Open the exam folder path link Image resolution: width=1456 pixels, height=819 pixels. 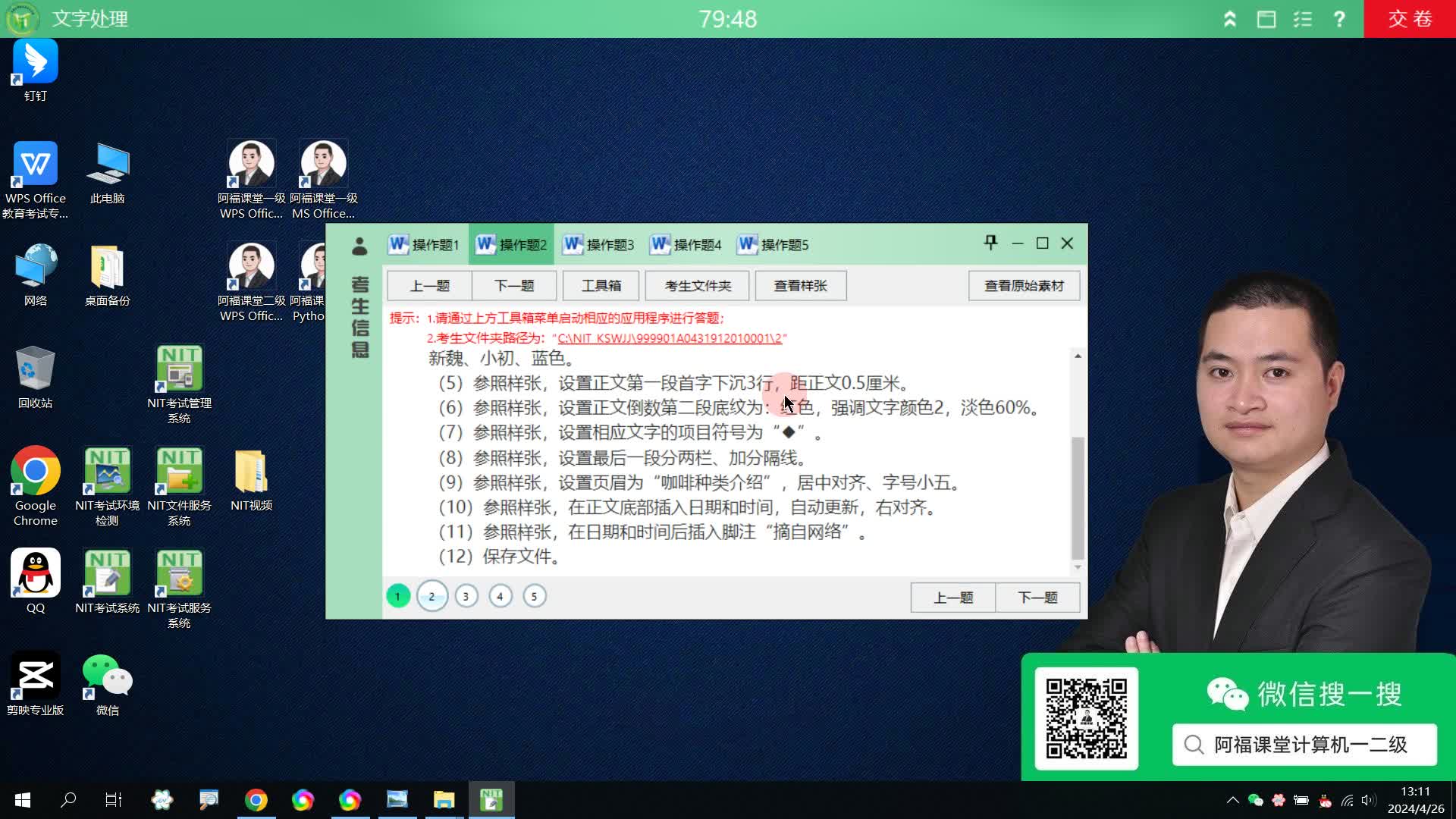point(671,338)
